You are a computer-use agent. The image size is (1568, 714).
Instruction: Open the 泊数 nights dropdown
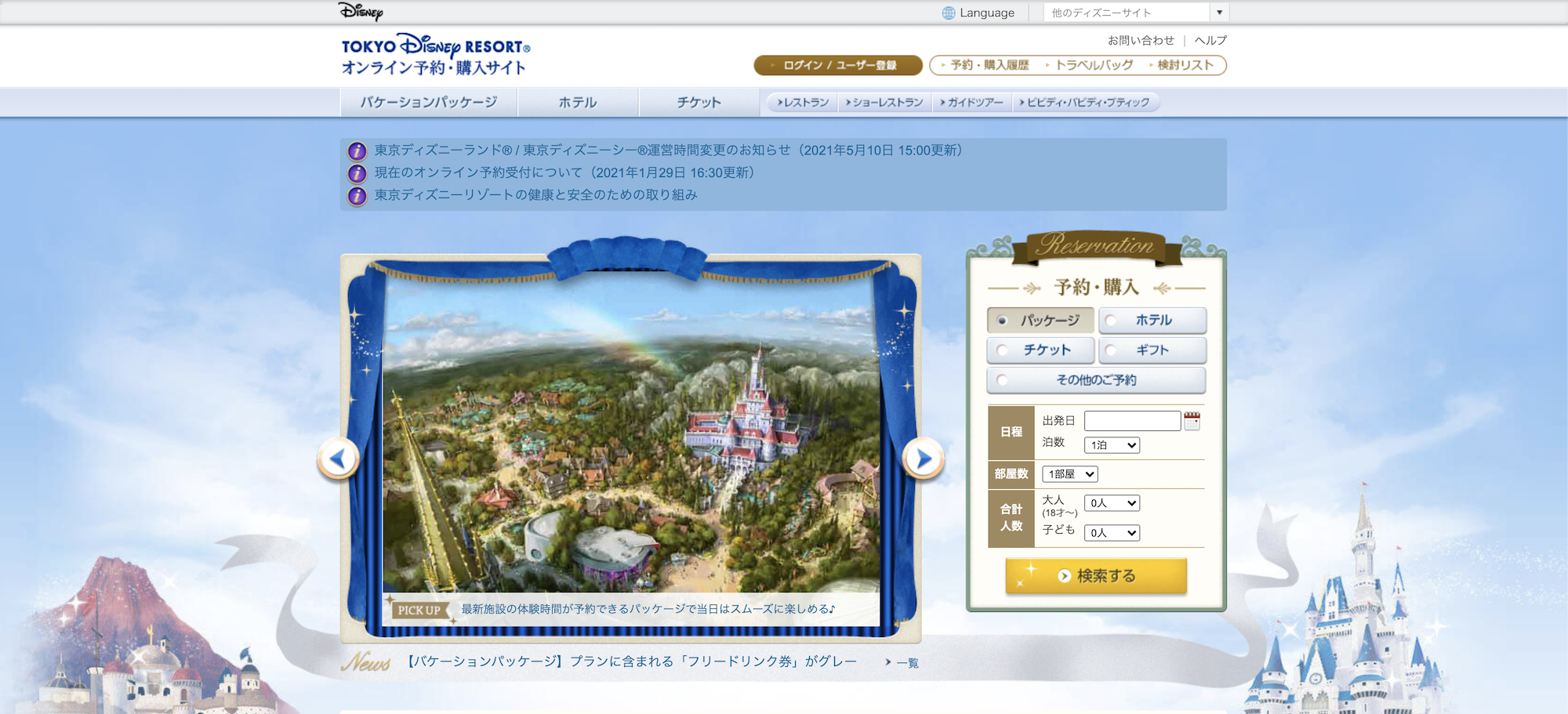[x=1112, y=445]
